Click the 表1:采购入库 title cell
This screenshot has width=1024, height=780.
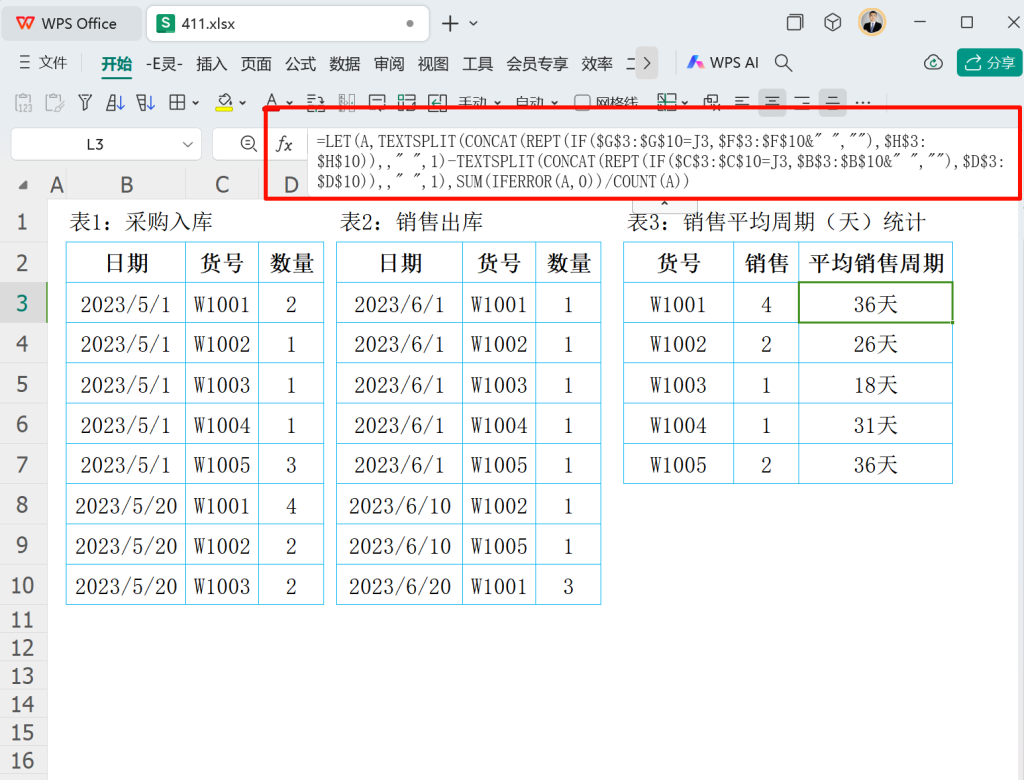[x=141, y=222]
